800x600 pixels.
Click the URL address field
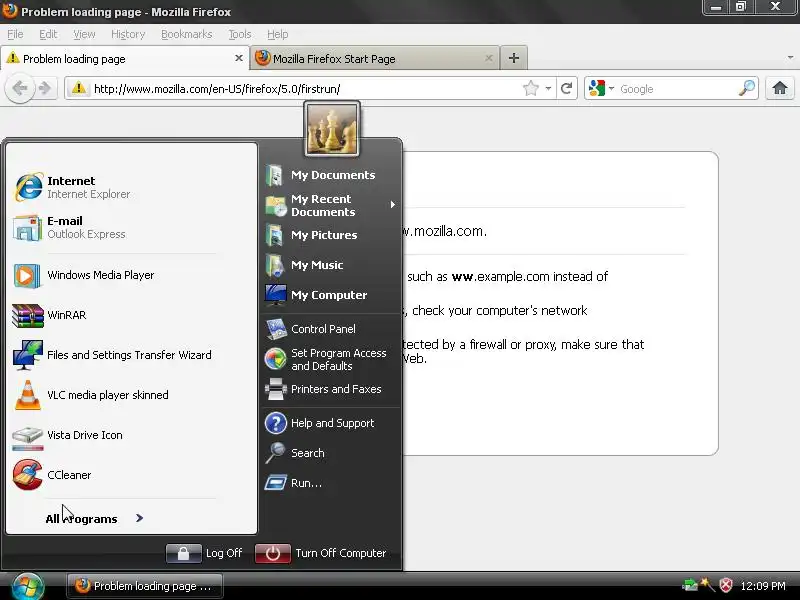pos(306,88)
